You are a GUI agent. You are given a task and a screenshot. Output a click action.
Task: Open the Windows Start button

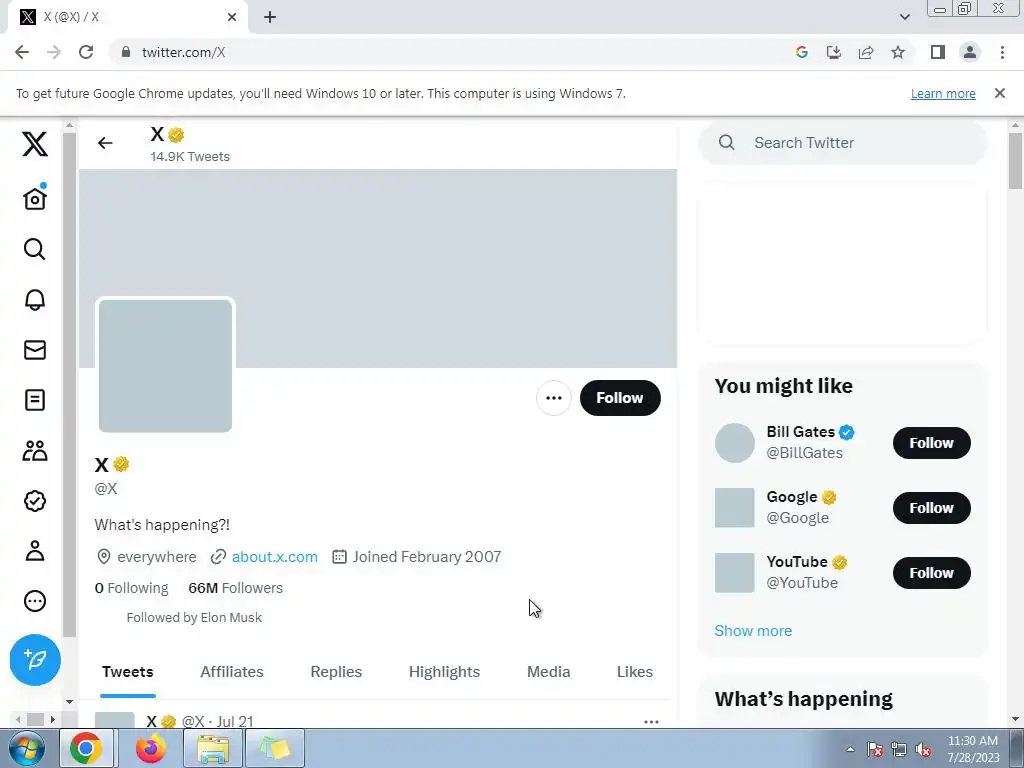coord(27,748)
